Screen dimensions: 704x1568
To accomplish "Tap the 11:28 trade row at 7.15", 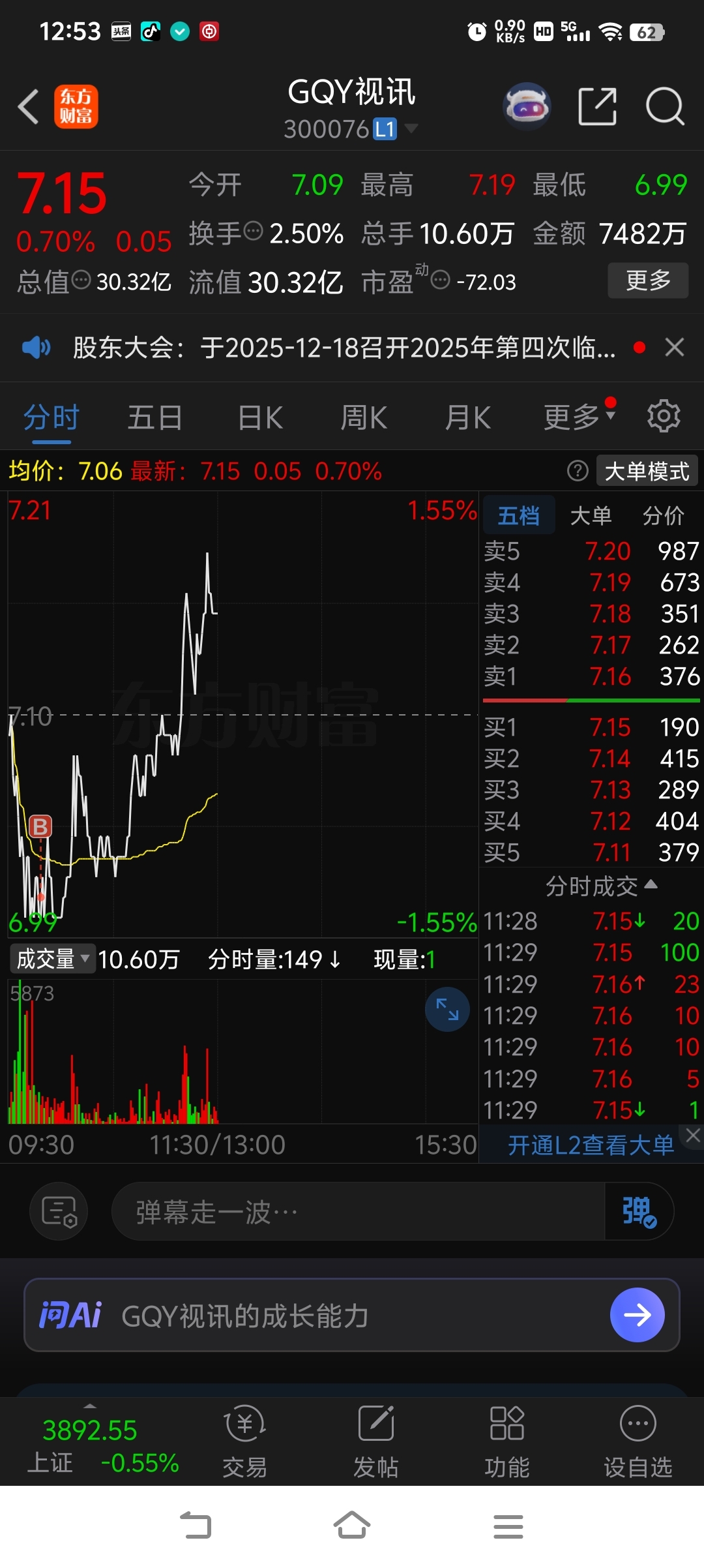I will click(592, 922).
